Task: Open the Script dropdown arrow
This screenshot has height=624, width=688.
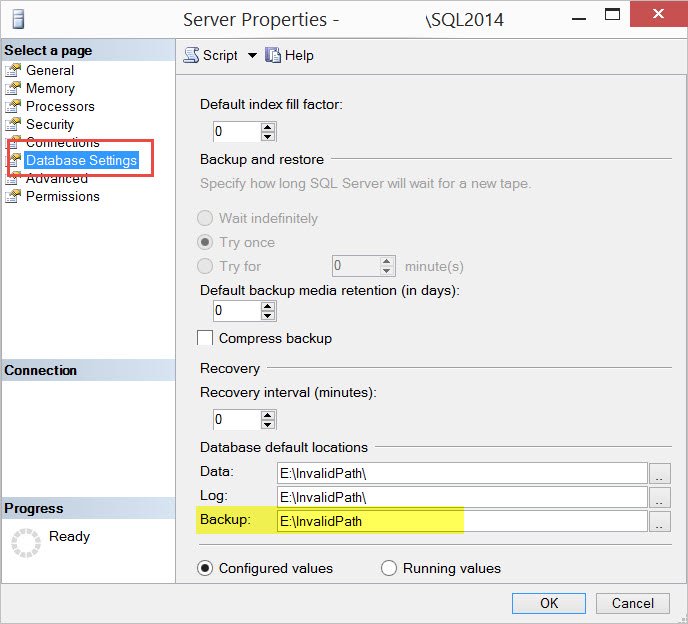Action: coord(252,55)
